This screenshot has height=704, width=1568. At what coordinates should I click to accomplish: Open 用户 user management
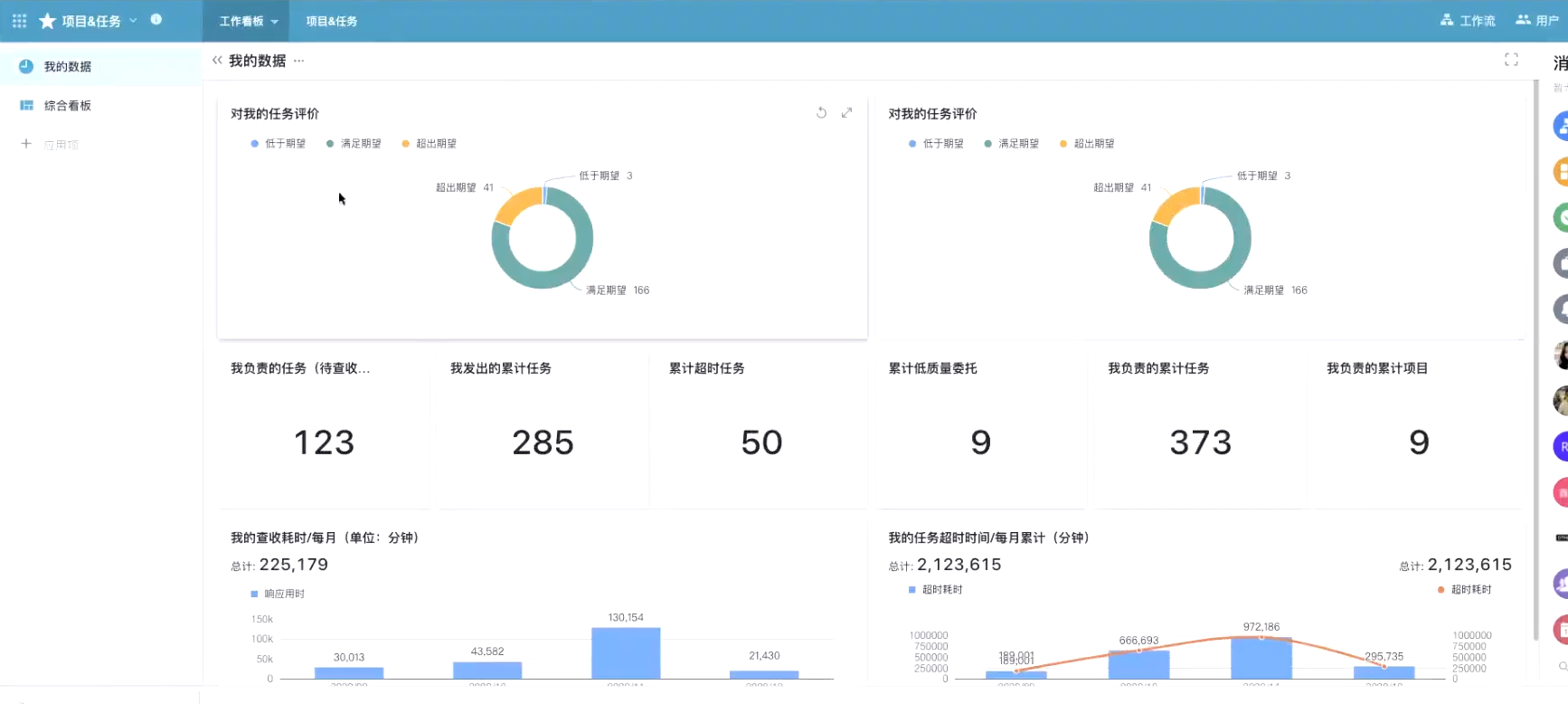(1537, 20)
